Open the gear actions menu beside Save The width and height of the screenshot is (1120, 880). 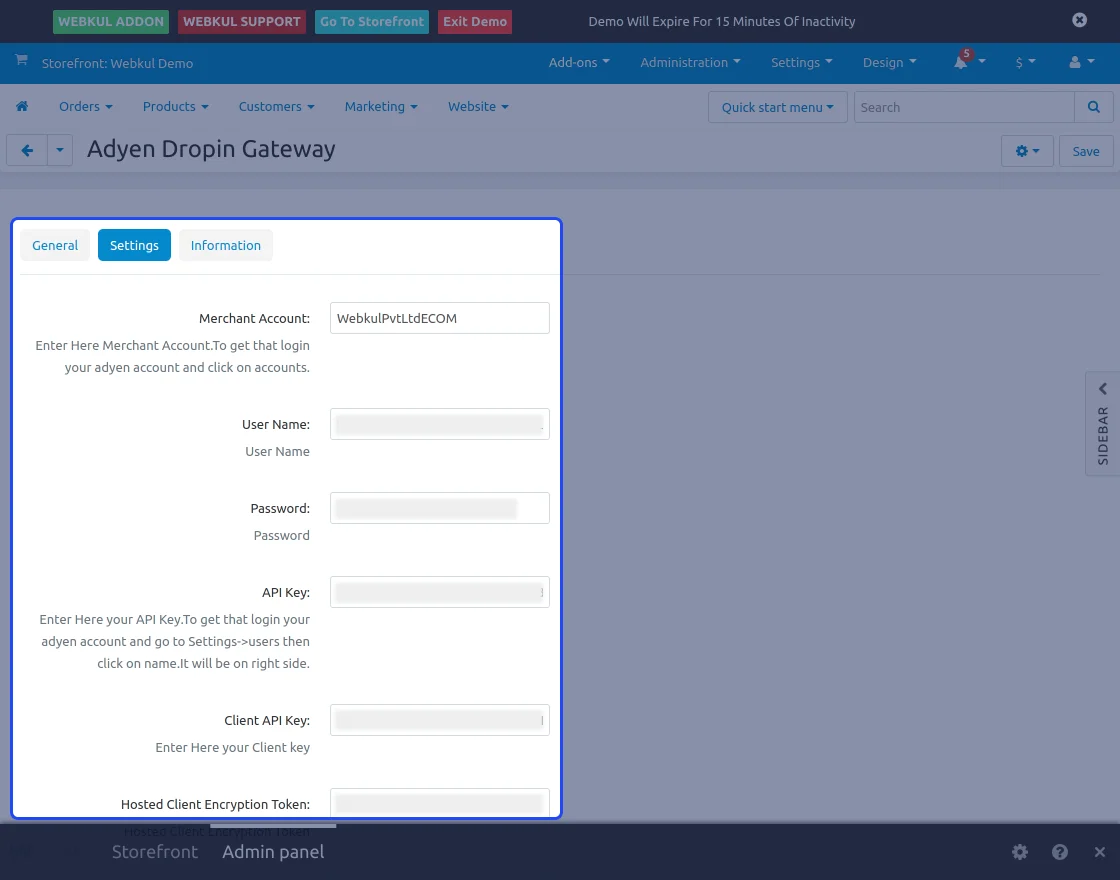pyautogui.click(x=1026, y=151)
